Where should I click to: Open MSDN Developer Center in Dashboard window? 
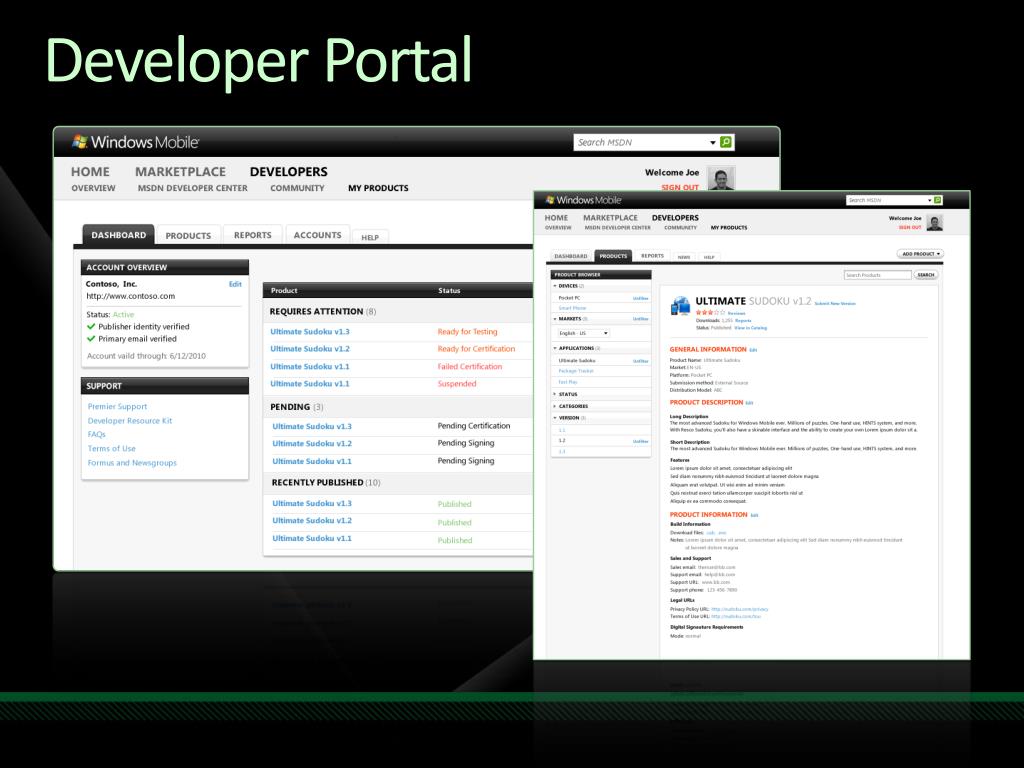(193, 188)
